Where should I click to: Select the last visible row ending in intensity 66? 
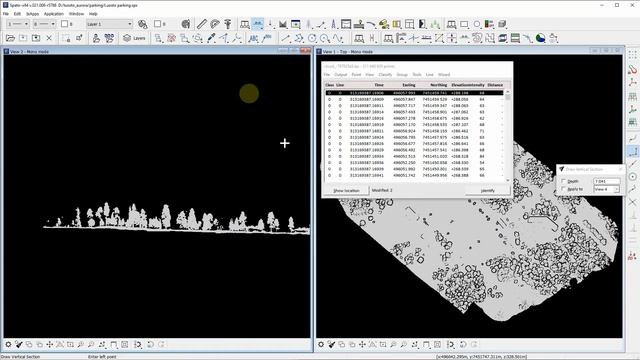(x=414, y=175)
